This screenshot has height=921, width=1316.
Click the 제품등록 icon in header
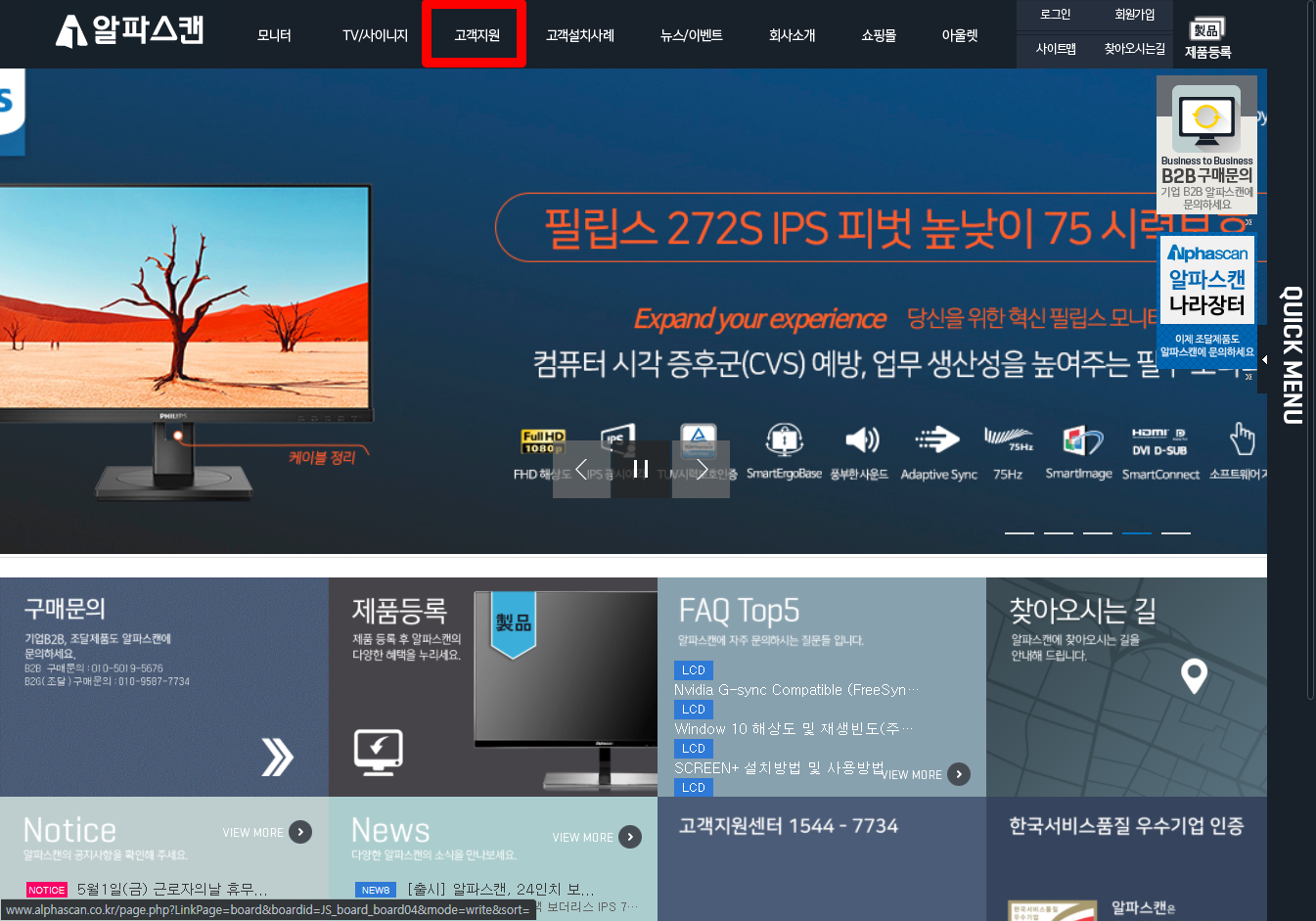[1207, 39]
